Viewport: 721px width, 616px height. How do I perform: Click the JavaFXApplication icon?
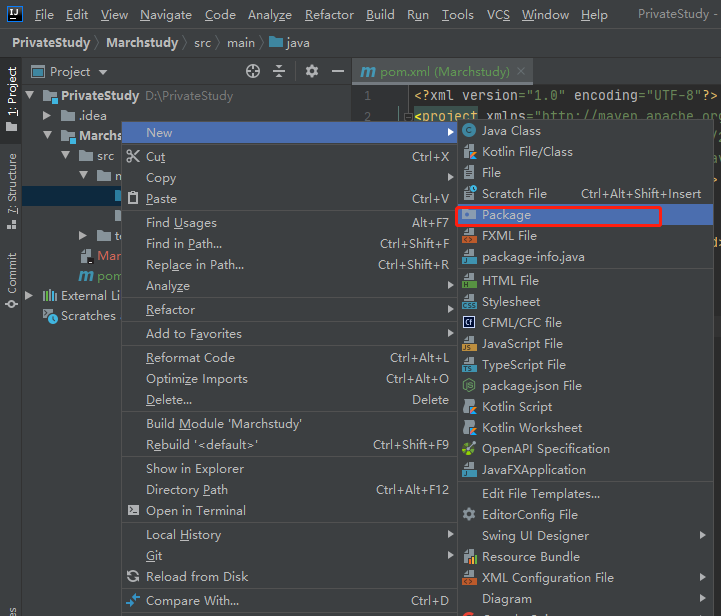coord(469,470)
